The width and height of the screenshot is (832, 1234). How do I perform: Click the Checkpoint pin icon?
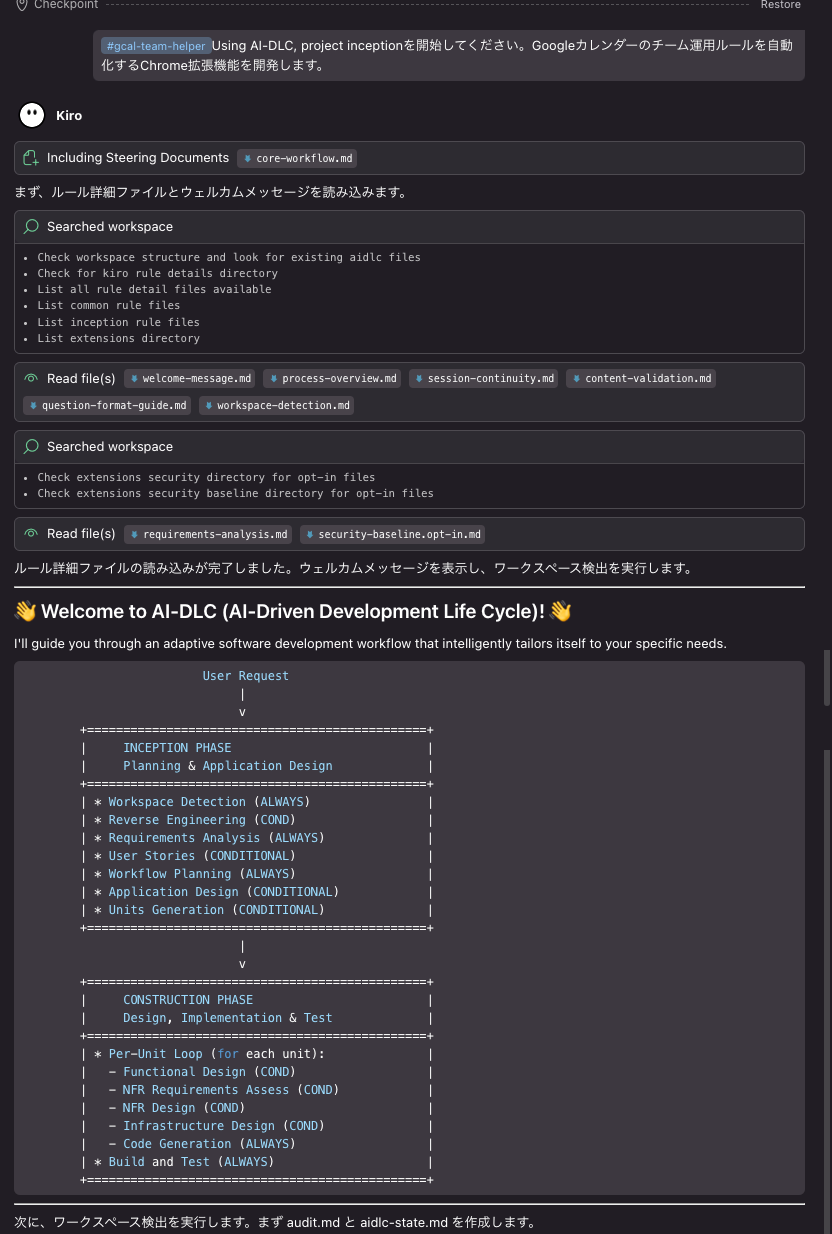click(22, 5)
